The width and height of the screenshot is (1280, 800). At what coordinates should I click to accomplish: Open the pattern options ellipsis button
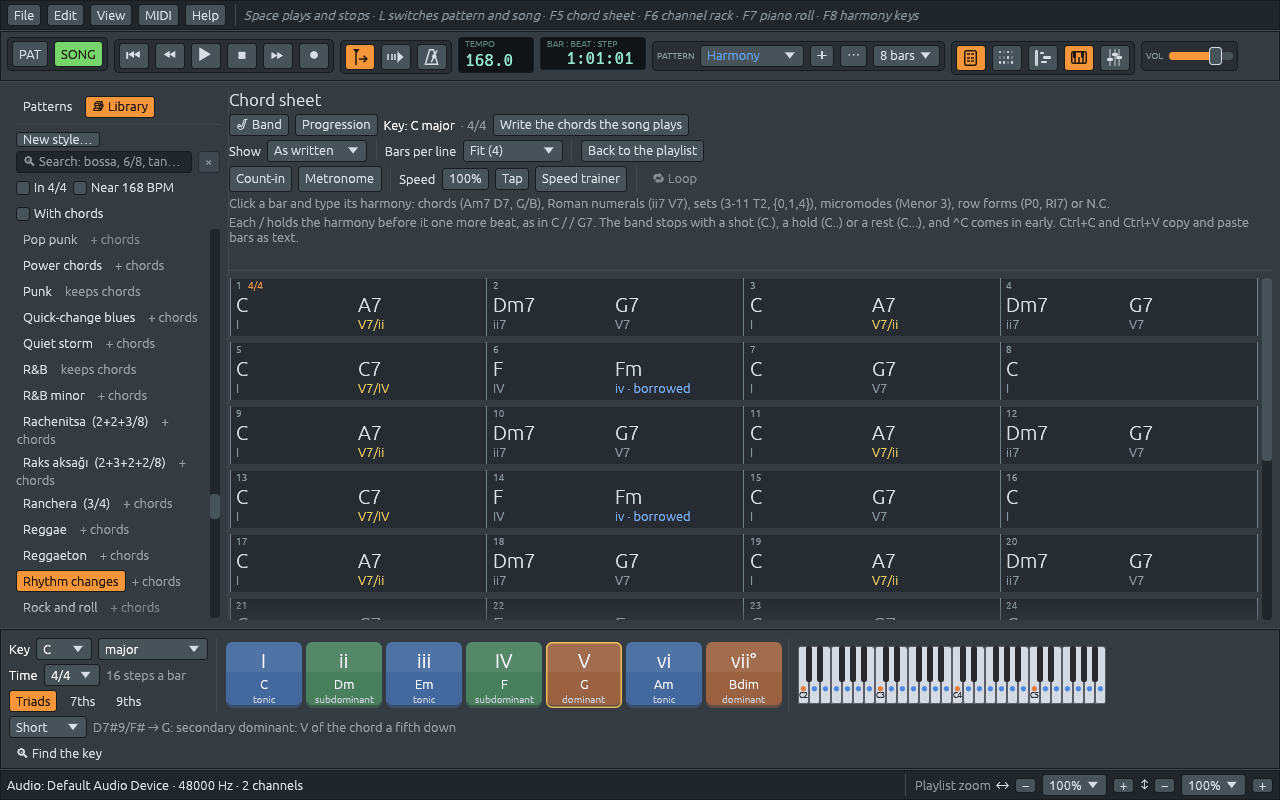pyautogui.click(x=853, y=56)
